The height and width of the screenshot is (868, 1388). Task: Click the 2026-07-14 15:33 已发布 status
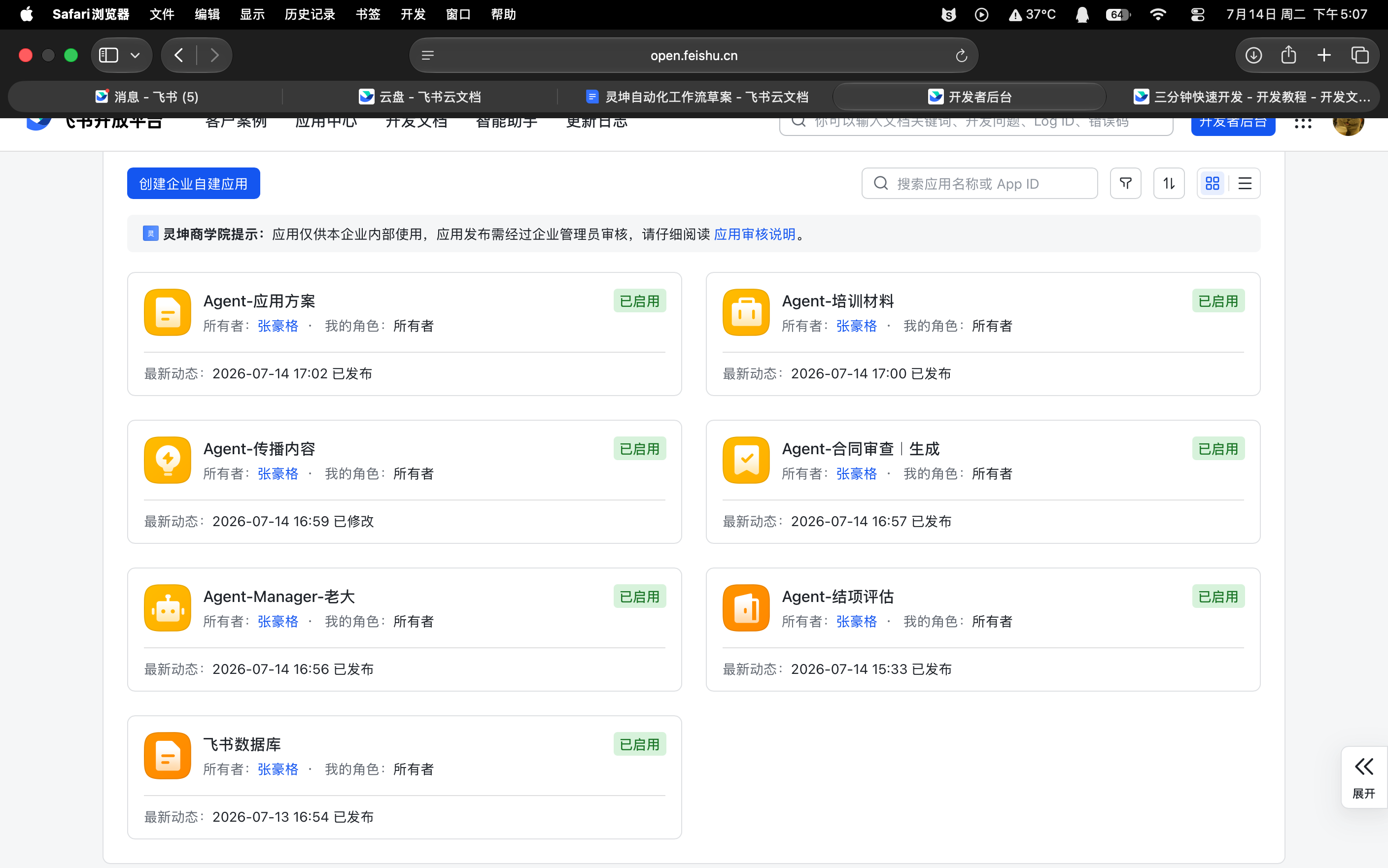click(871, 669)
